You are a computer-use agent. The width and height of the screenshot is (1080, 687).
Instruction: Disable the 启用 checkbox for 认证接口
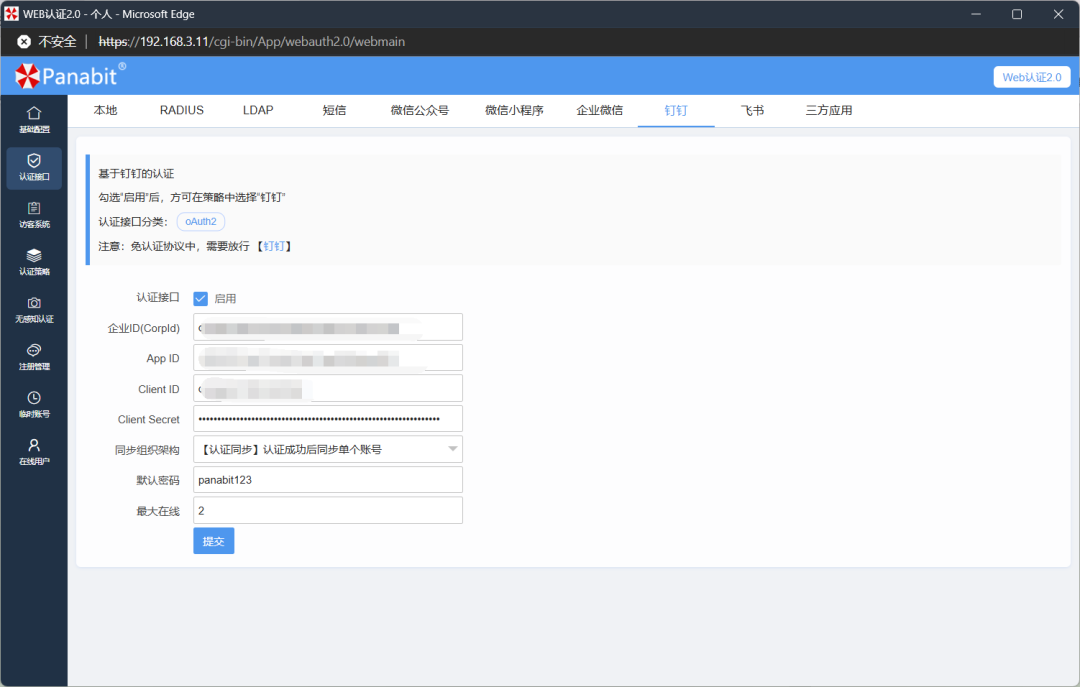pyautogui.click(x=200, y=298)
